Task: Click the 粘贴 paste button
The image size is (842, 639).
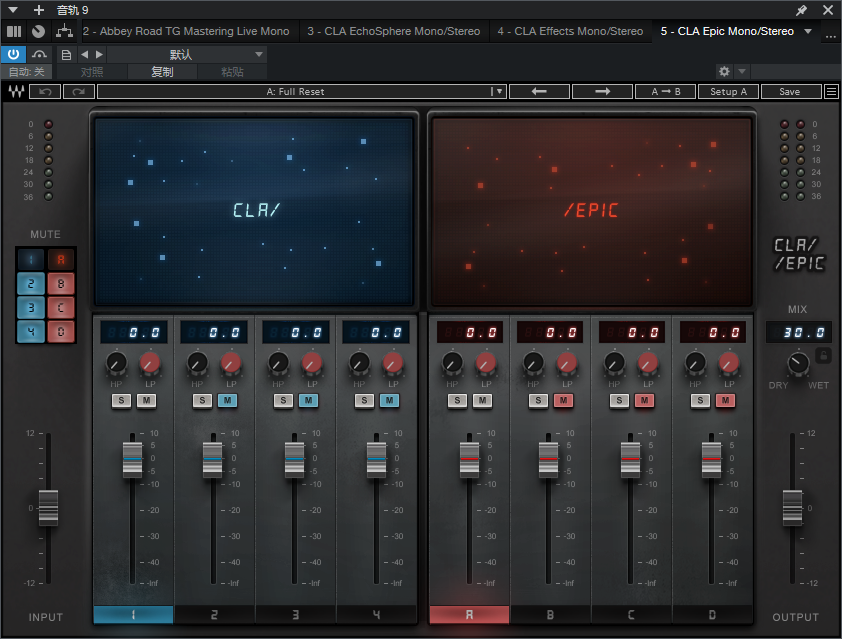Action: coord(232,71)
